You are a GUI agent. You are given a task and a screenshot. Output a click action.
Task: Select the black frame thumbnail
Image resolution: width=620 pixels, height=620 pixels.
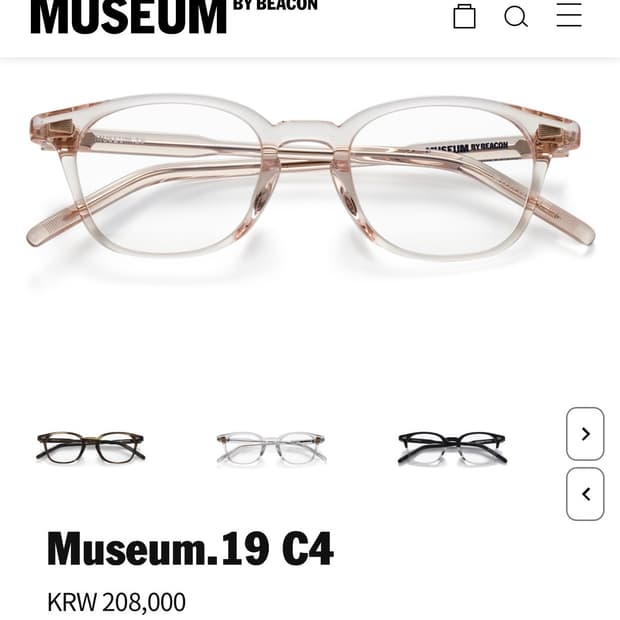pos(452,448)
